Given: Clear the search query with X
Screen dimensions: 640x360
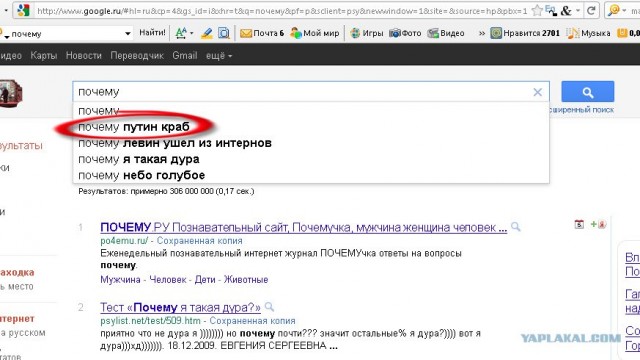Looking at the screenshot, I should click(x=538, y=92).
